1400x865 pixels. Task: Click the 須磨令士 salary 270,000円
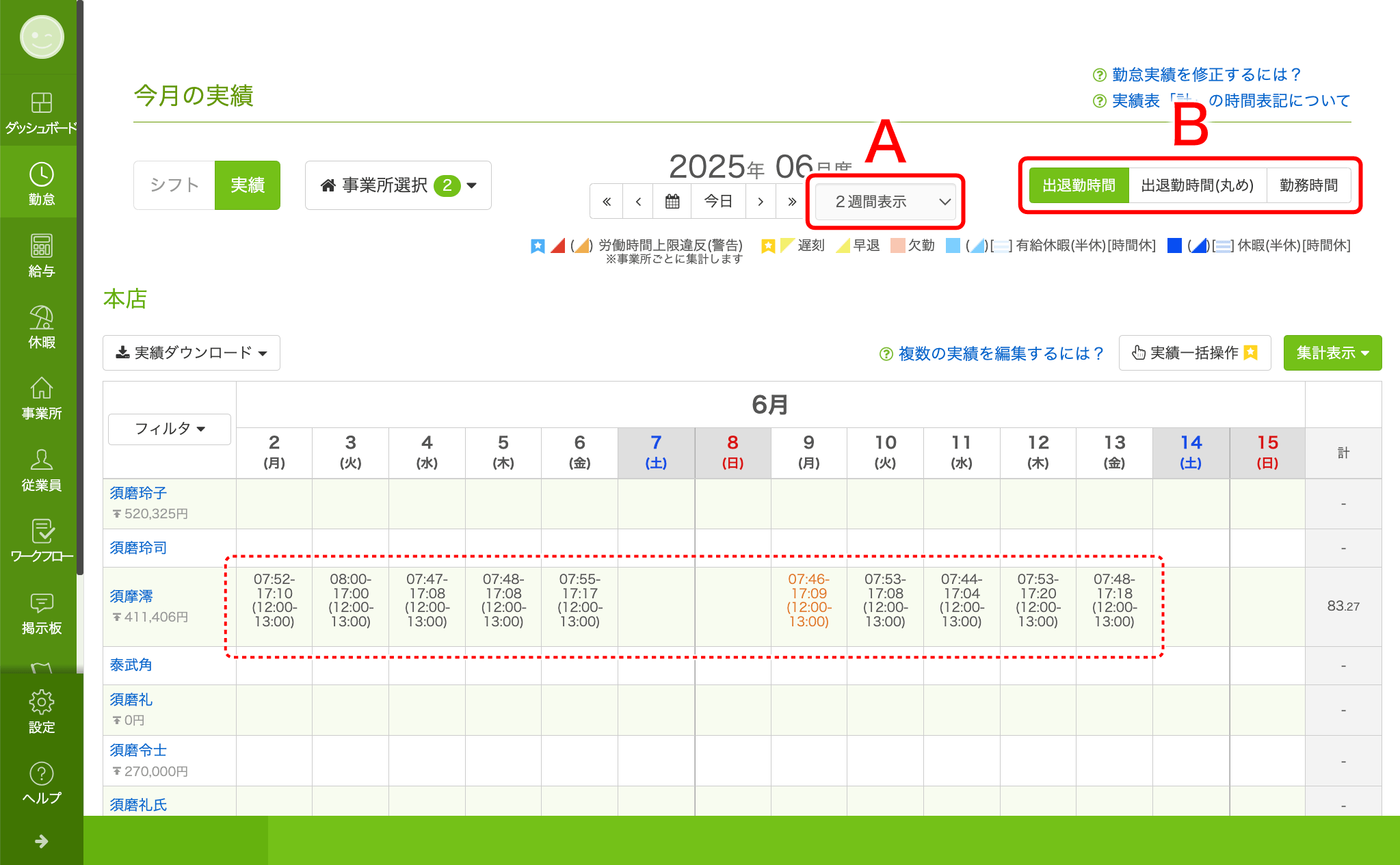click(x=150, y=771)
